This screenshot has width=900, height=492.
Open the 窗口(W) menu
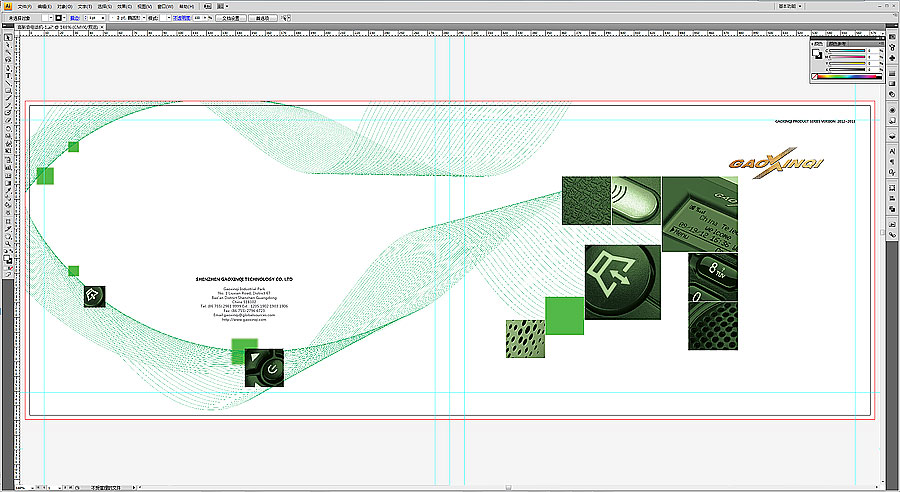click(x=164, y=6)
